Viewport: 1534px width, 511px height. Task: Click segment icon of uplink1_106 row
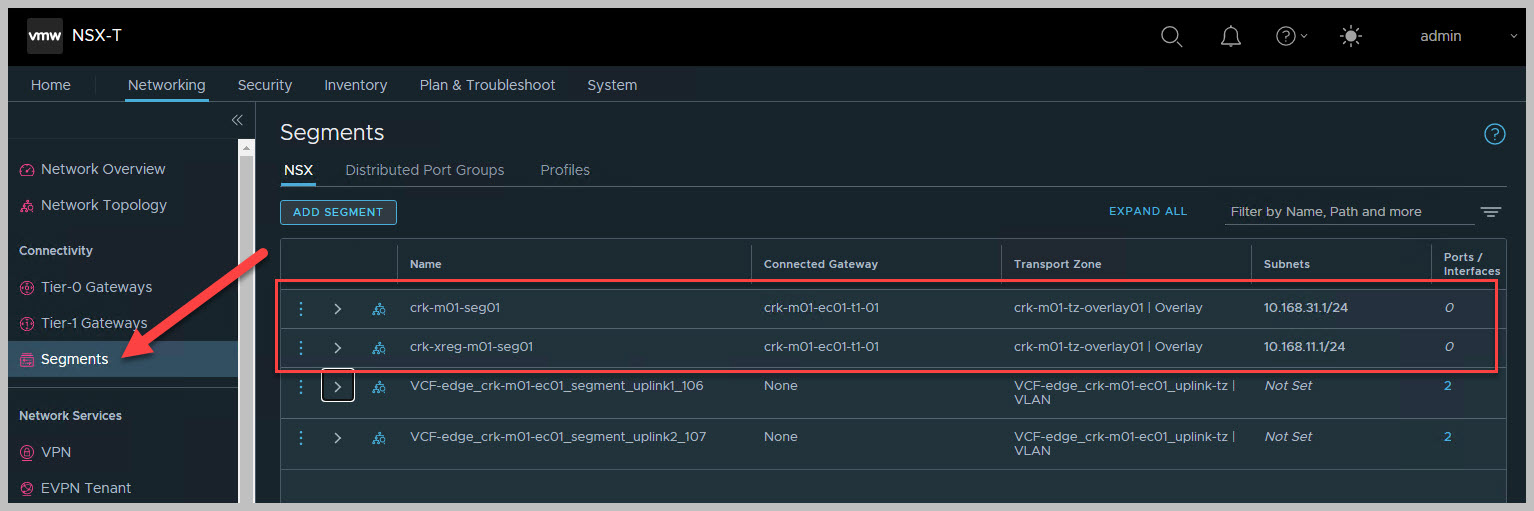(378, 387)
